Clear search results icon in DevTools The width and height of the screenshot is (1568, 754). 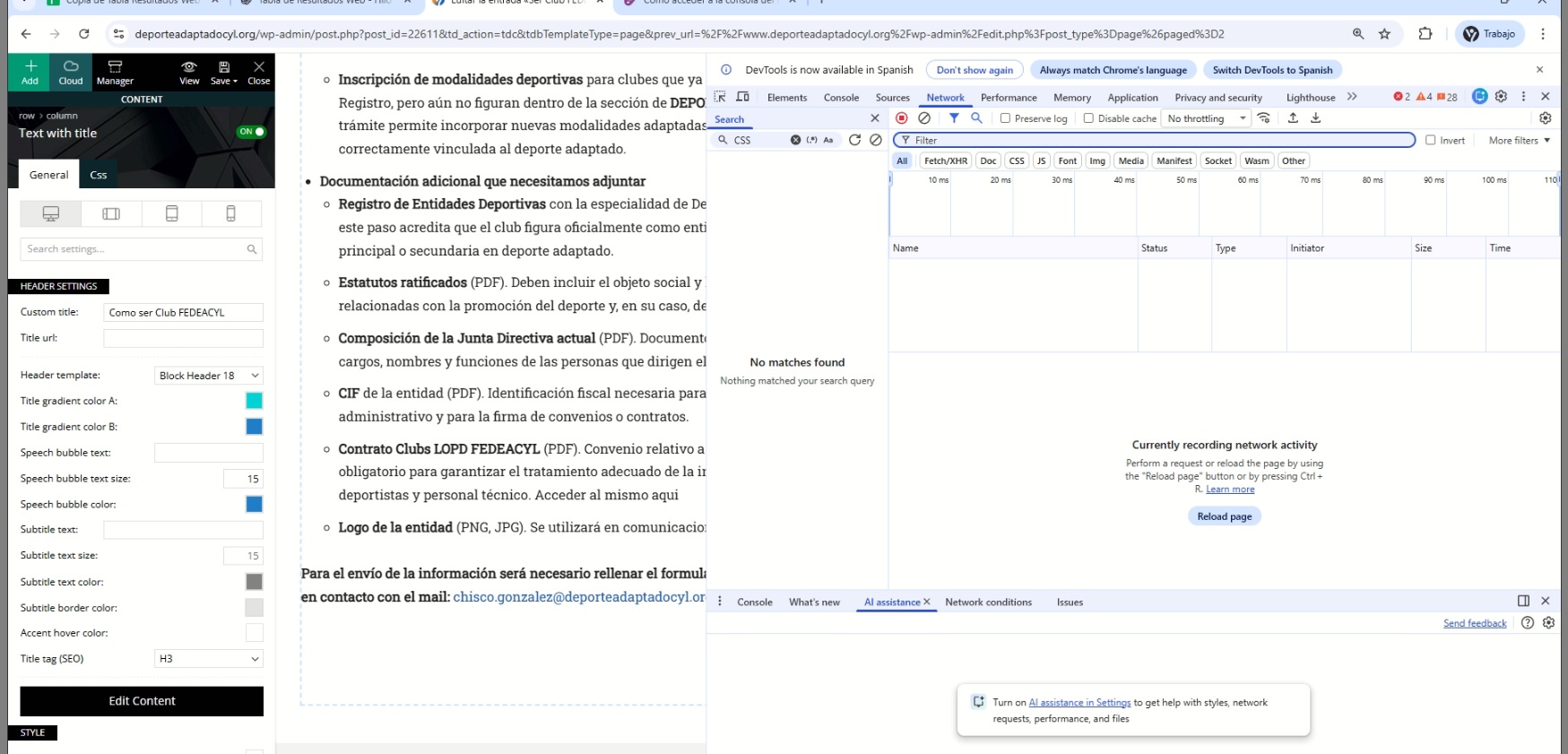(876, 140)
